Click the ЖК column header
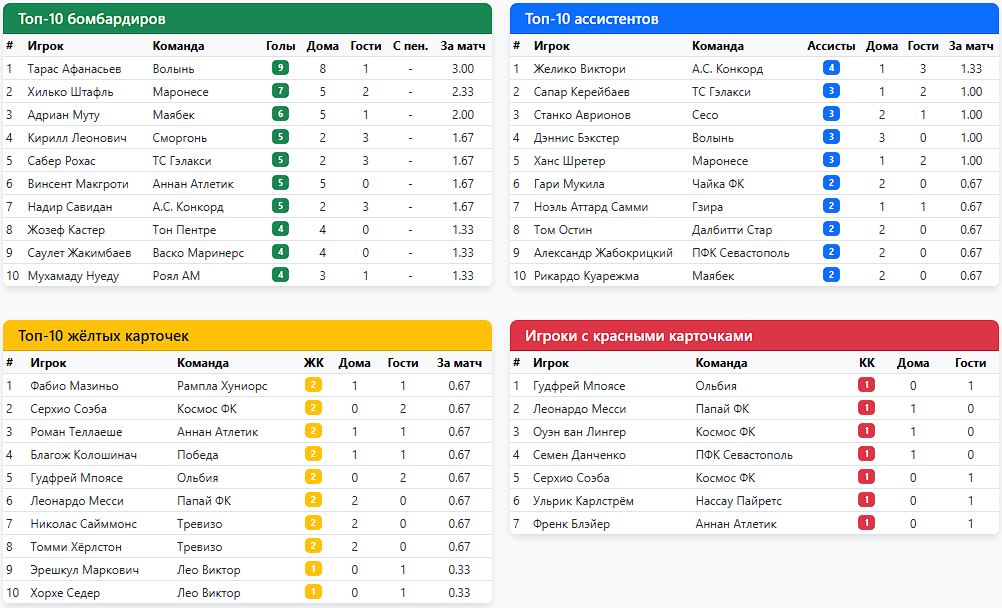Image resolution: width=1002 pixels, height=608 pixels. (313, 363)
